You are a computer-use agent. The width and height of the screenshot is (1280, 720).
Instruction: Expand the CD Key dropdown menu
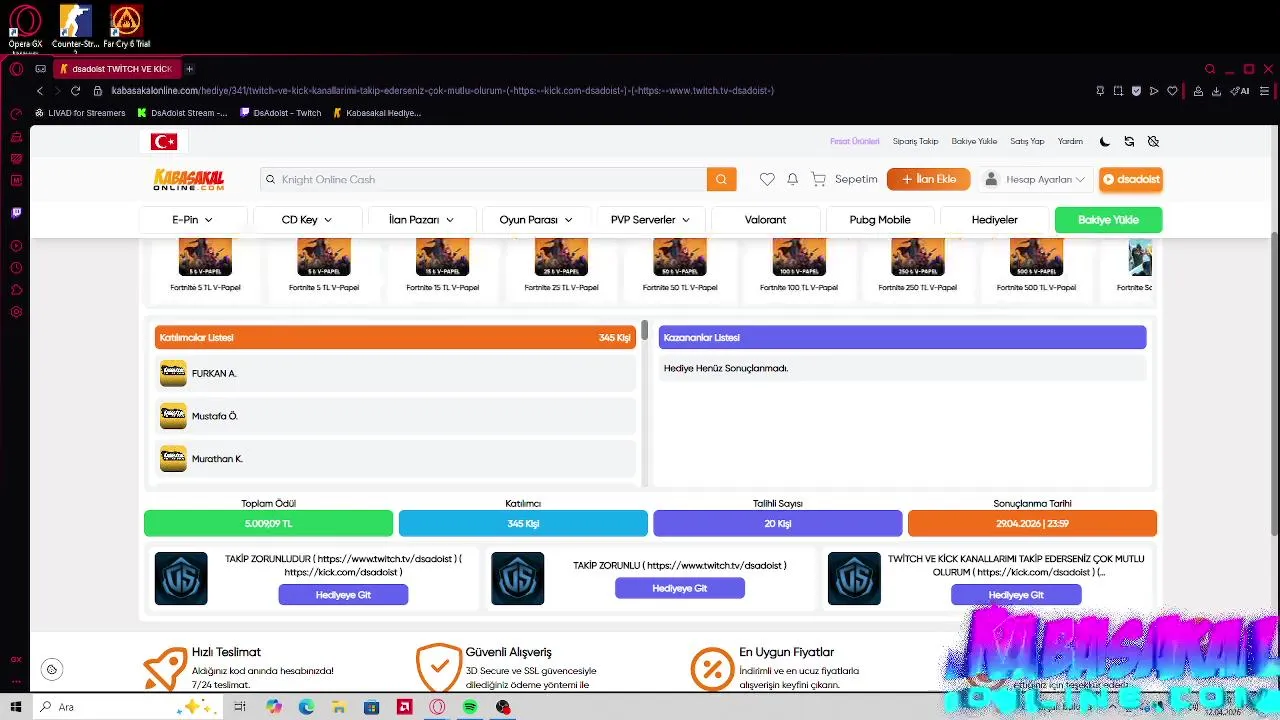coord(306,220)
